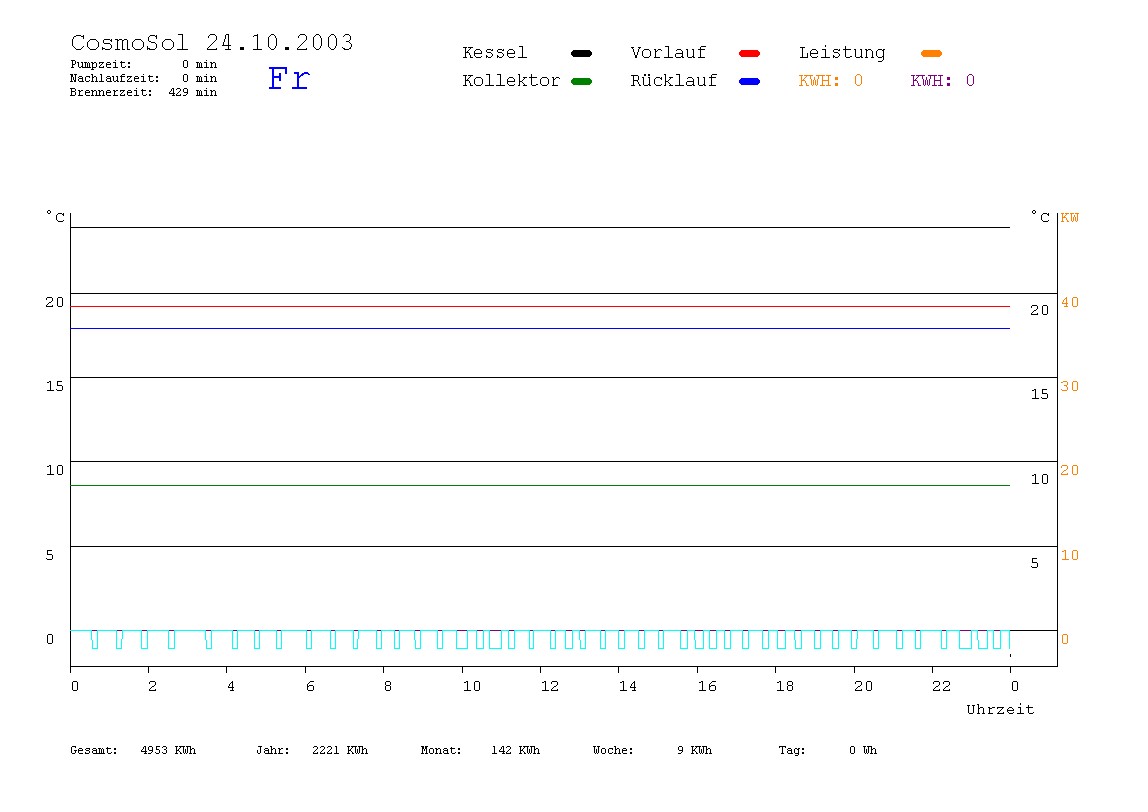Click the green Kollektor legend swatch
Screen dimensions: 1148x812
click(x=581, y=81)
